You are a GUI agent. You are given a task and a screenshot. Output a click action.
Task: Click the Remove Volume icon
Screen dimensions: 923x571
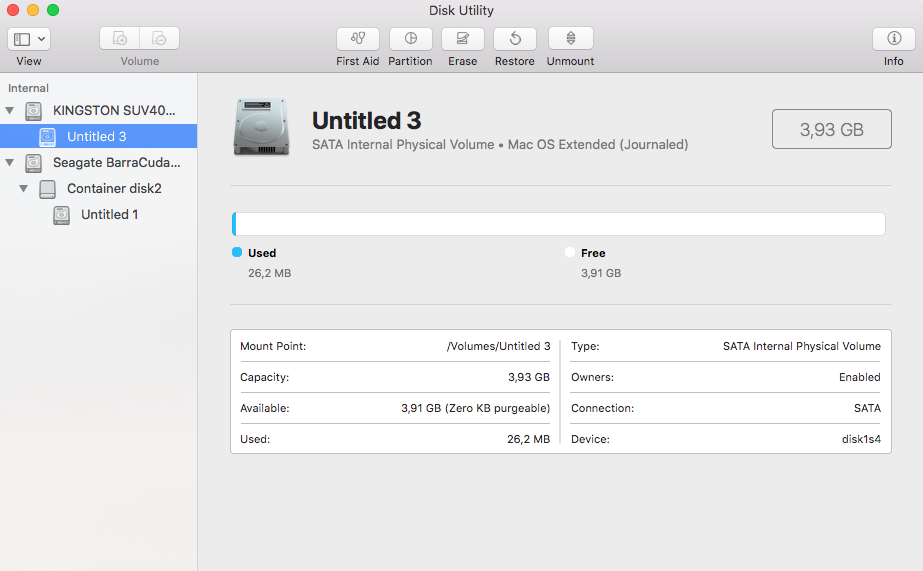point(160,38)
